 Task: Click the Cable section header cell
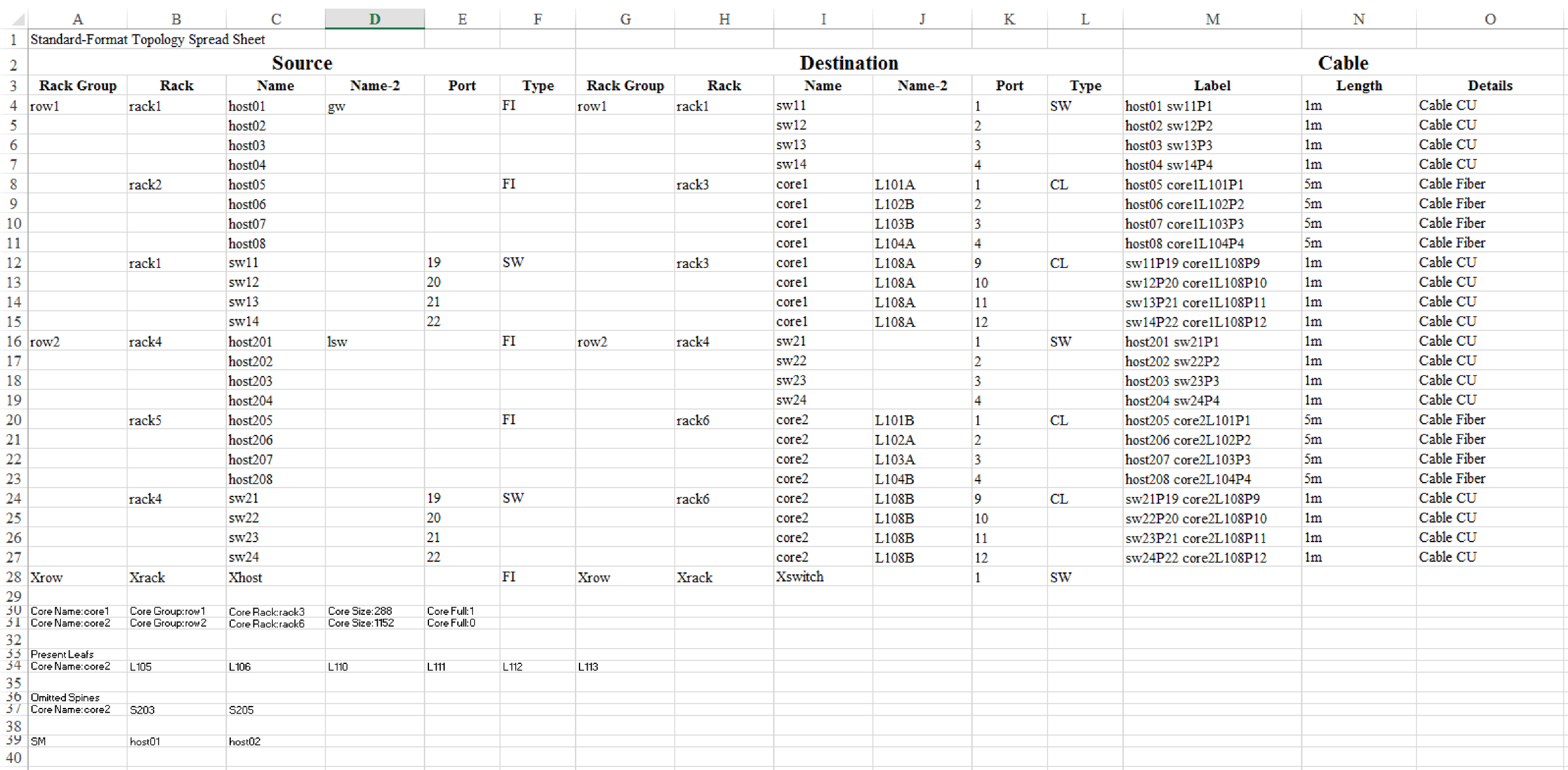[1342, 63]
